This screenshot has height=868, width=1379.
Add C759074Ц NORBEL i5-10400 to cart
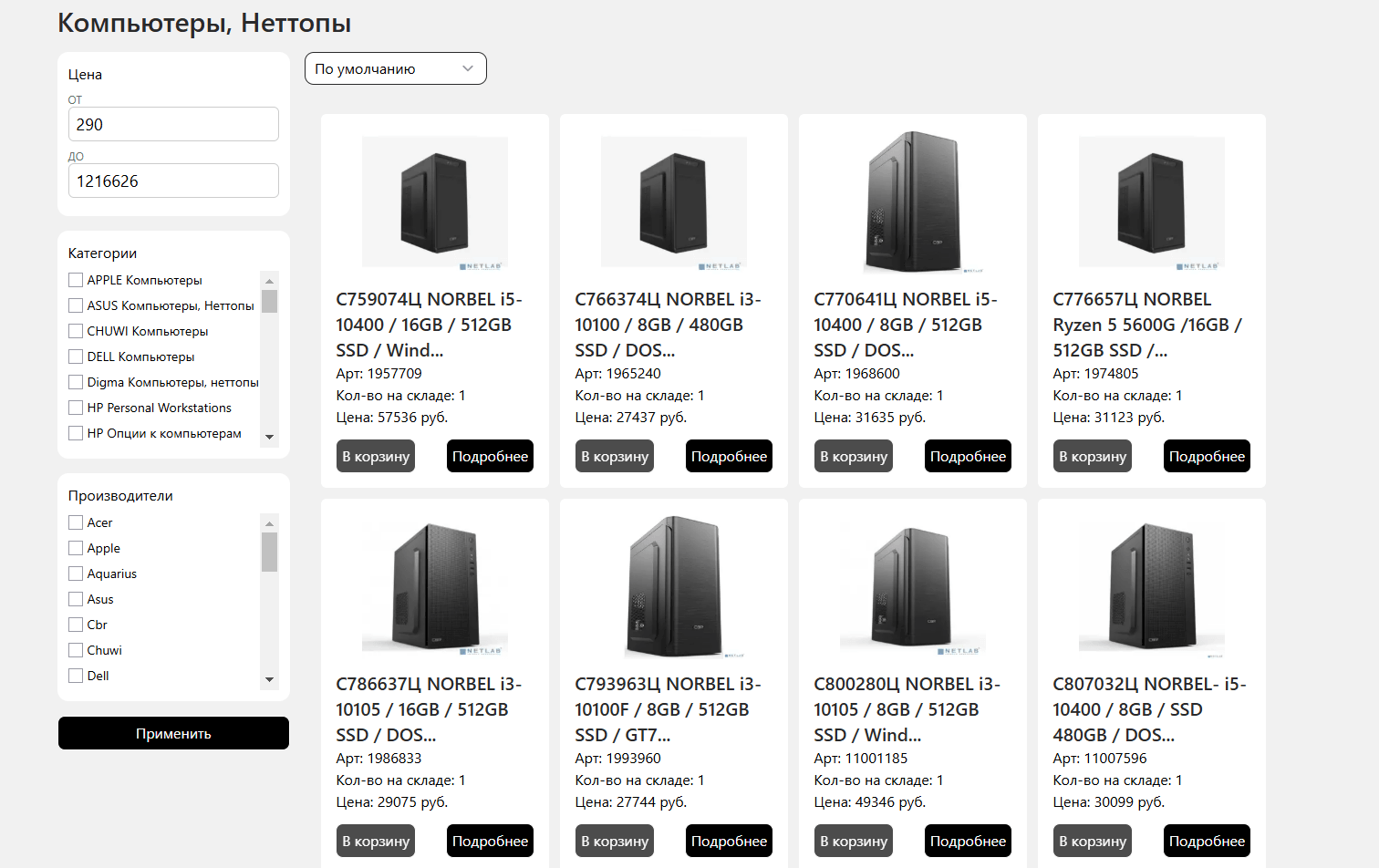click(376, 456)
